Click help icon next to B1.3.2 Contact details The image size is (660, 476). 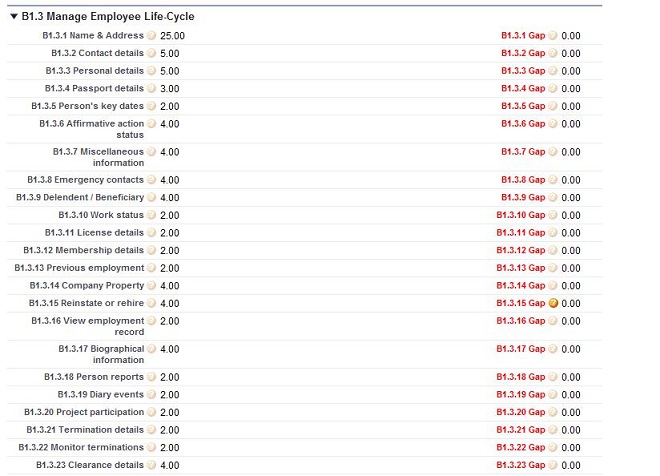(152, 53)
